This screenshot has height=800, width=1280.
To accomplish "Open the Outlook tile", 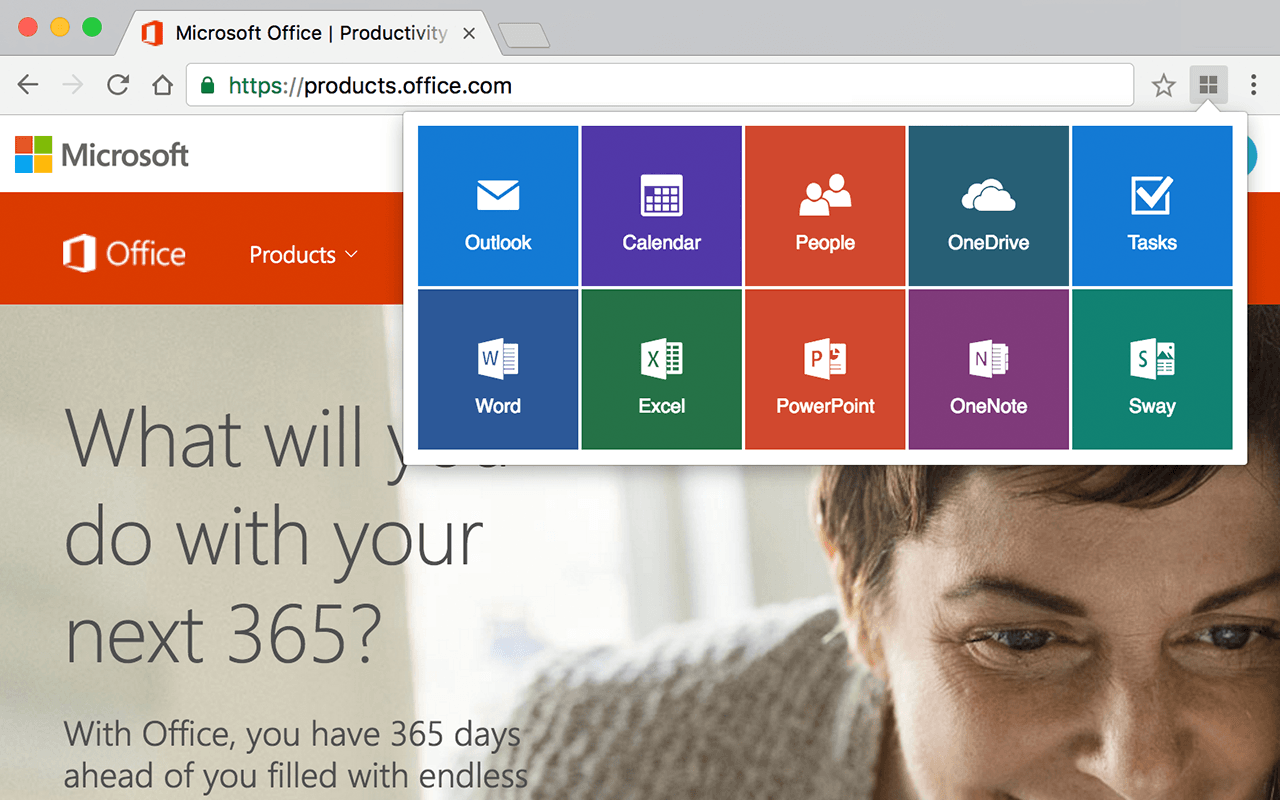I will [x=498, y=206].
